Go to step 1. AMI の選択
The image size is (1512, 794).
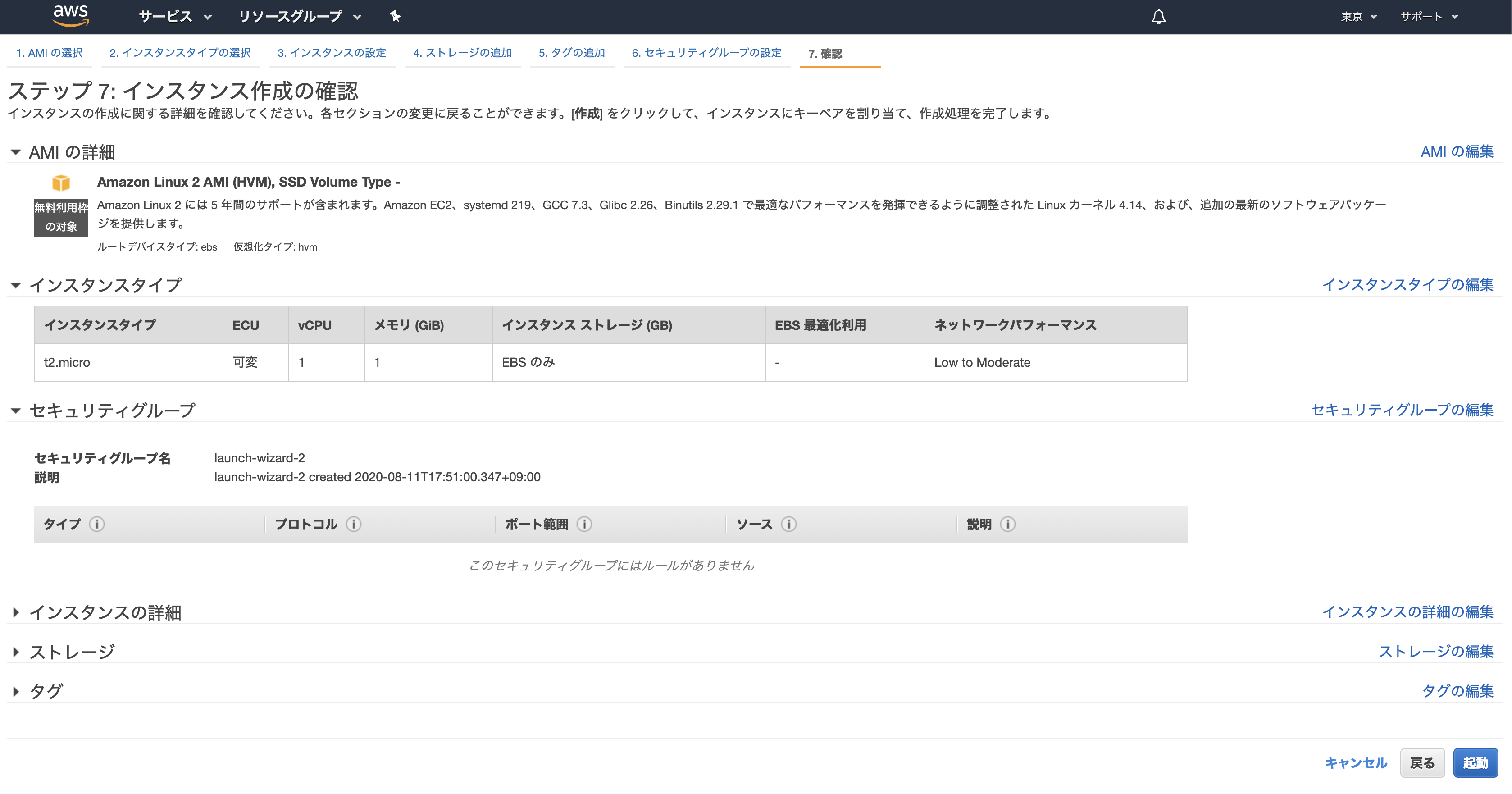pos(49,53)
